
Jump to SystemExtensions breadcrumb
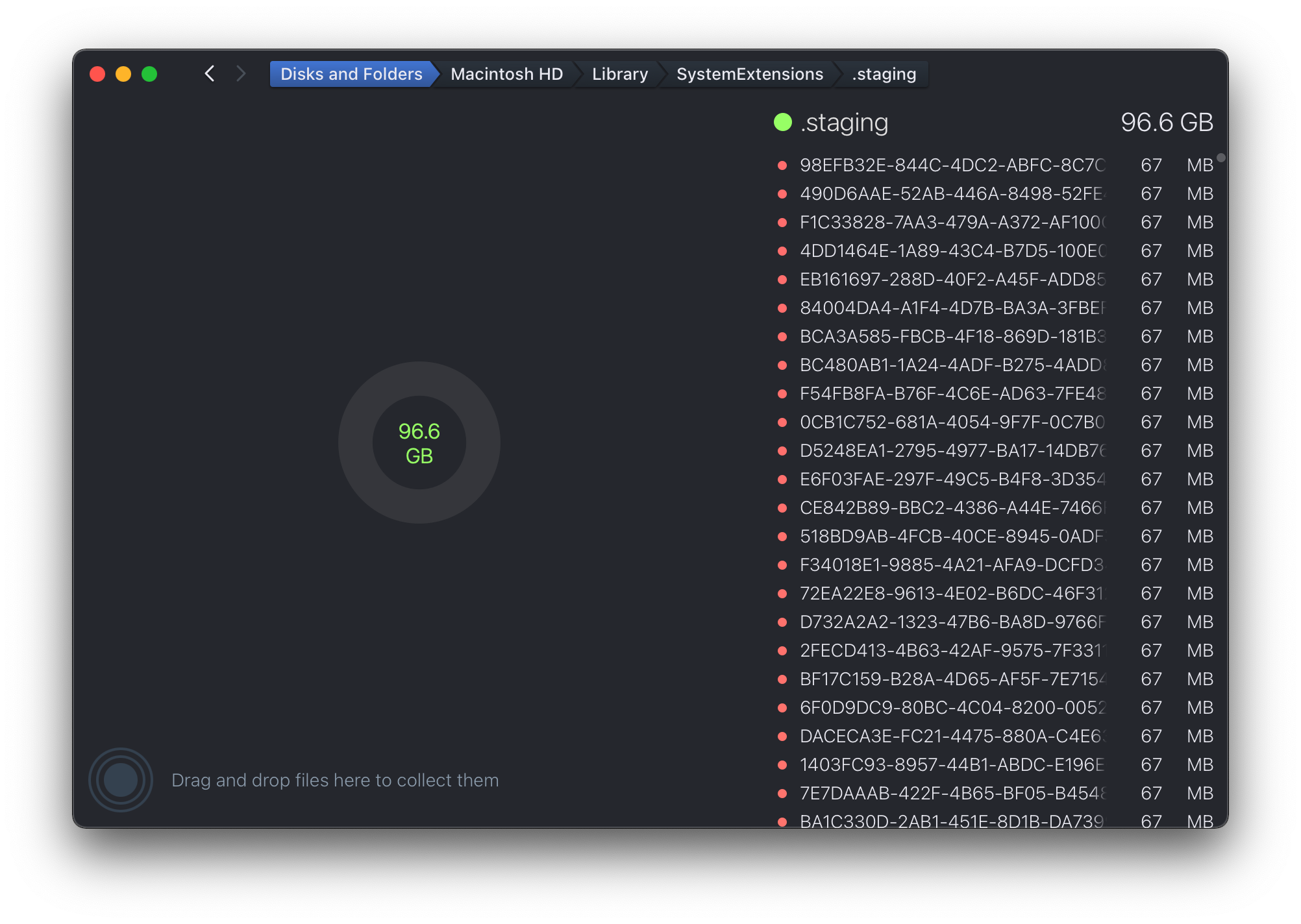coord(749,74)
